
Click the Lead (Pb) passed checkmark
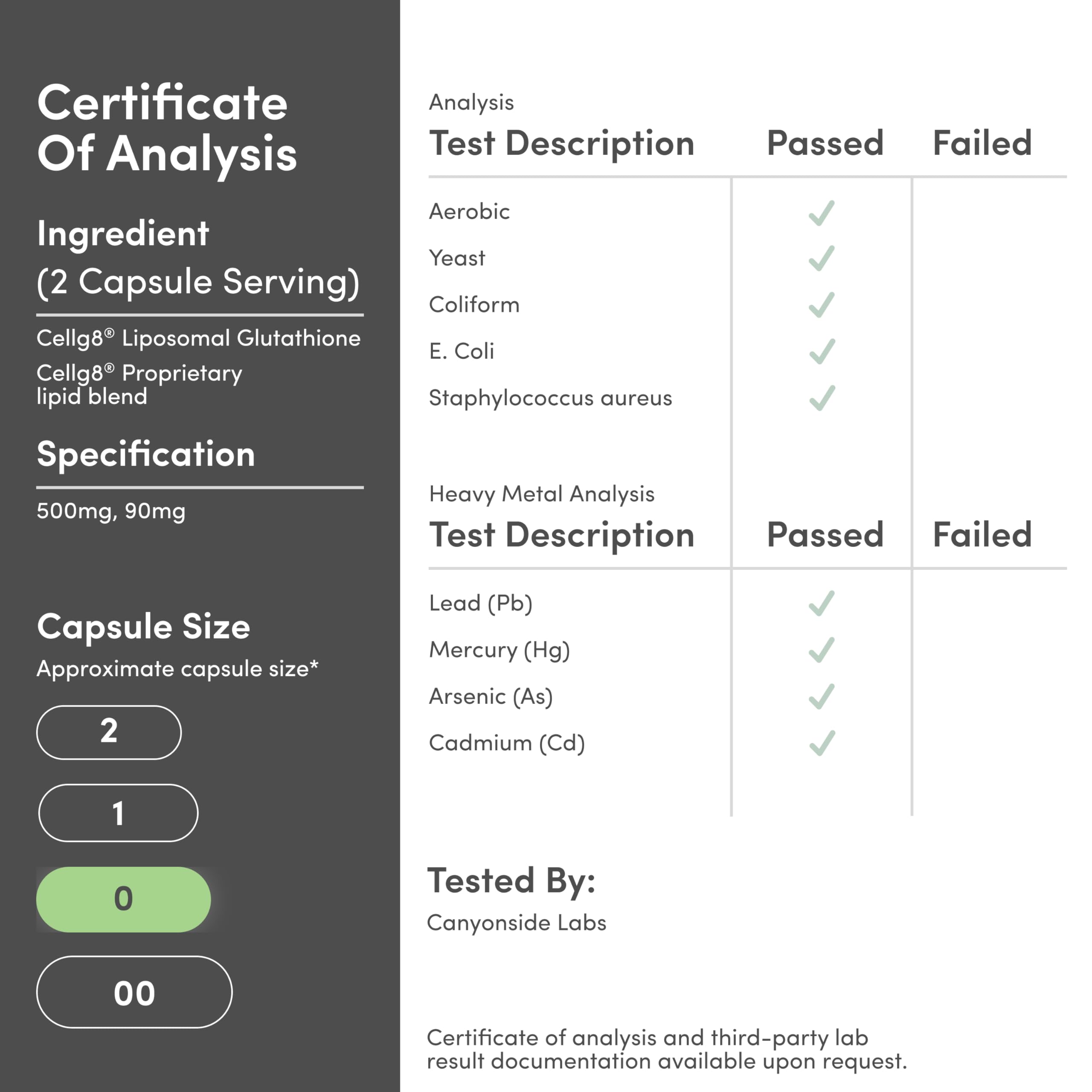pyautogui.click(x=821, y=603)
